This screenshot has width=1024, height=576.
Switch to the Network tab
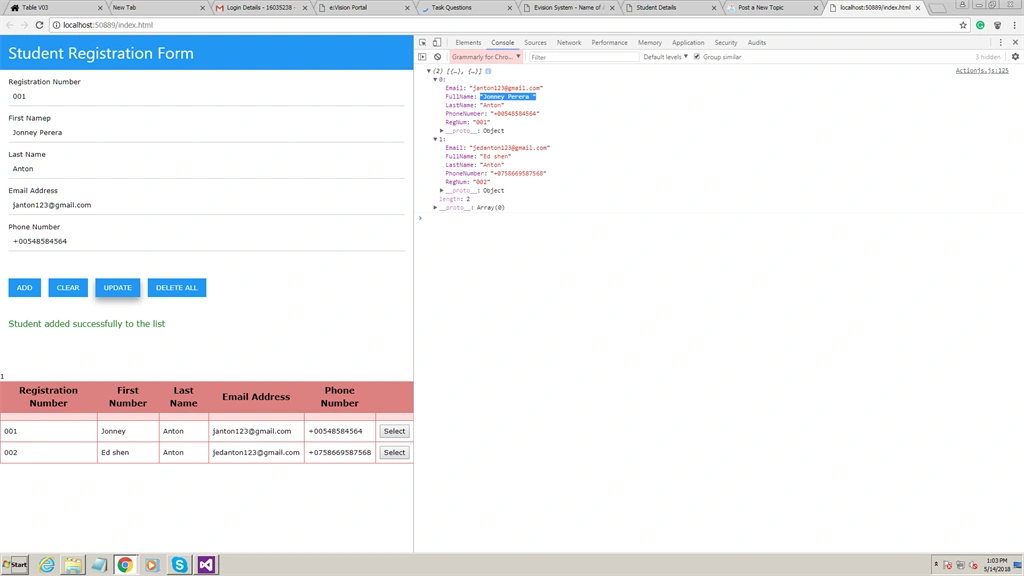[569, 42]
